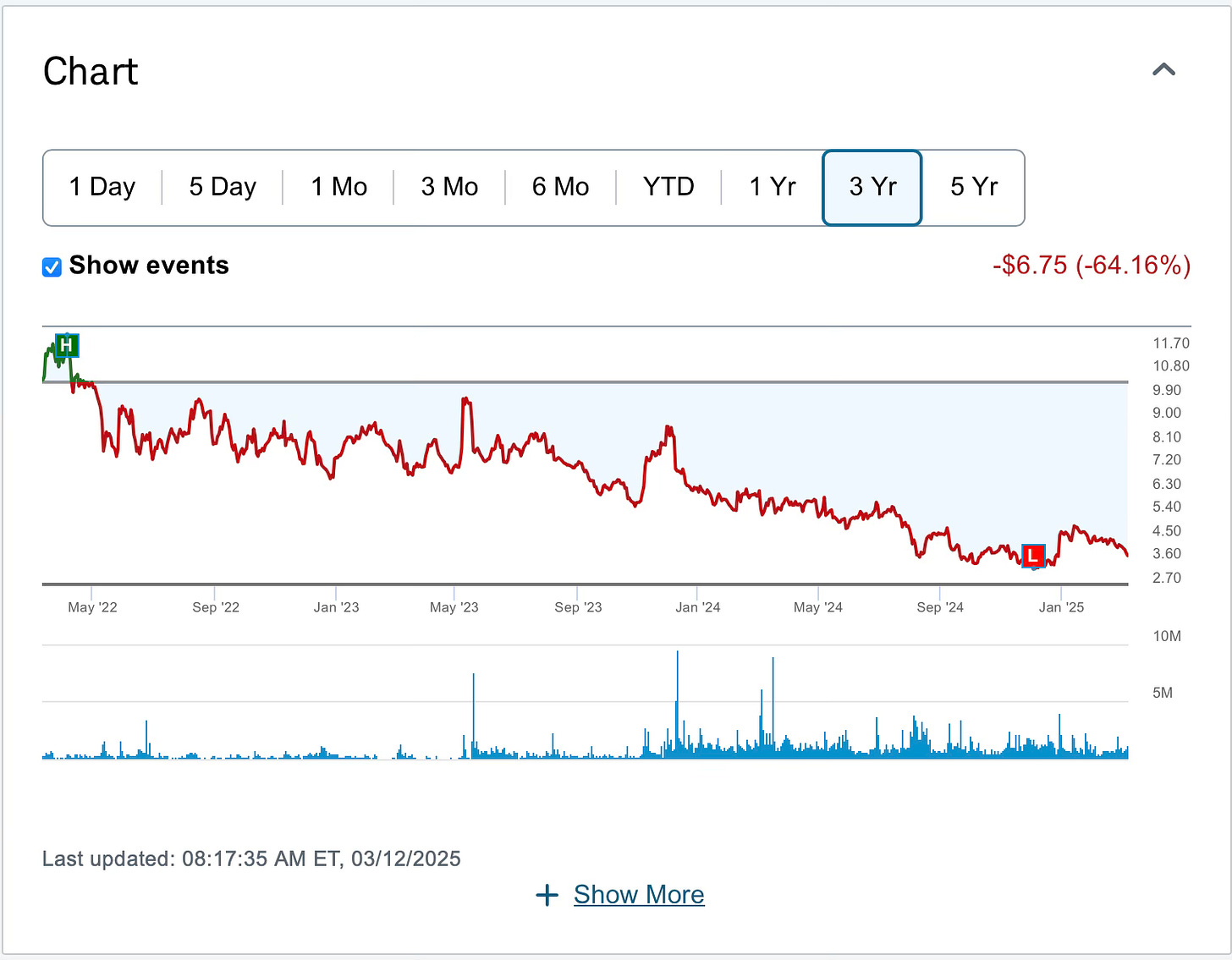This screenshot has width=1232, height=960.
Task: Click the green H high event marker
Action: 67,345
